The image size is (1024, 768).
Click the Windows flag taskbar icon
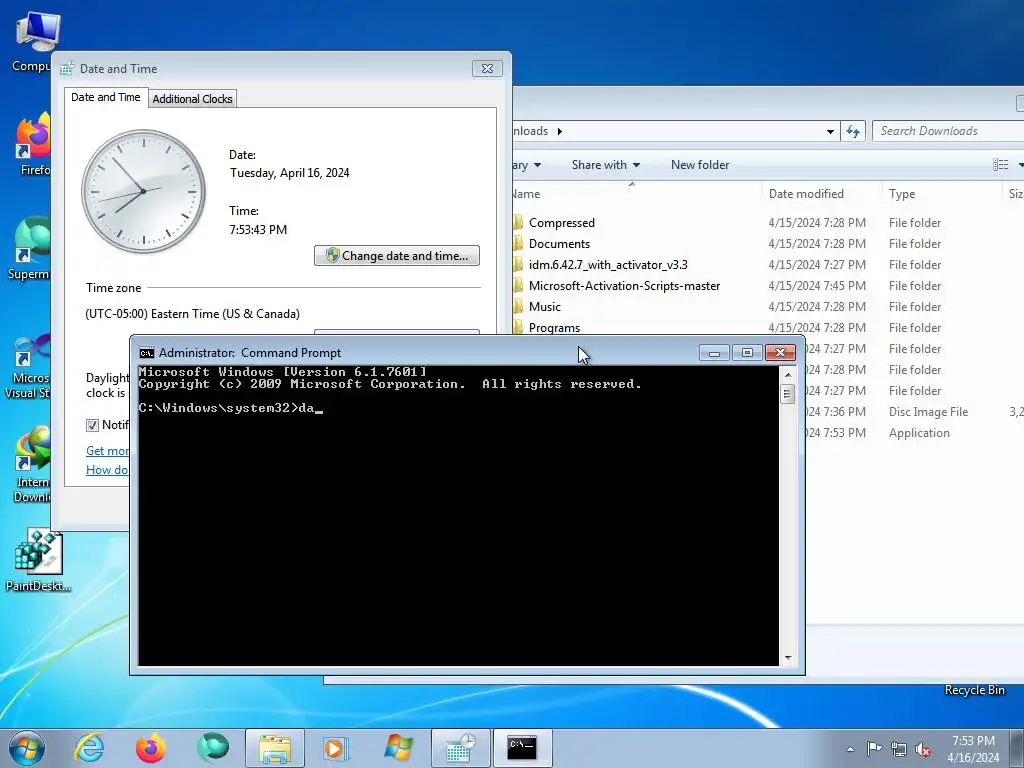tap(398, 748)
